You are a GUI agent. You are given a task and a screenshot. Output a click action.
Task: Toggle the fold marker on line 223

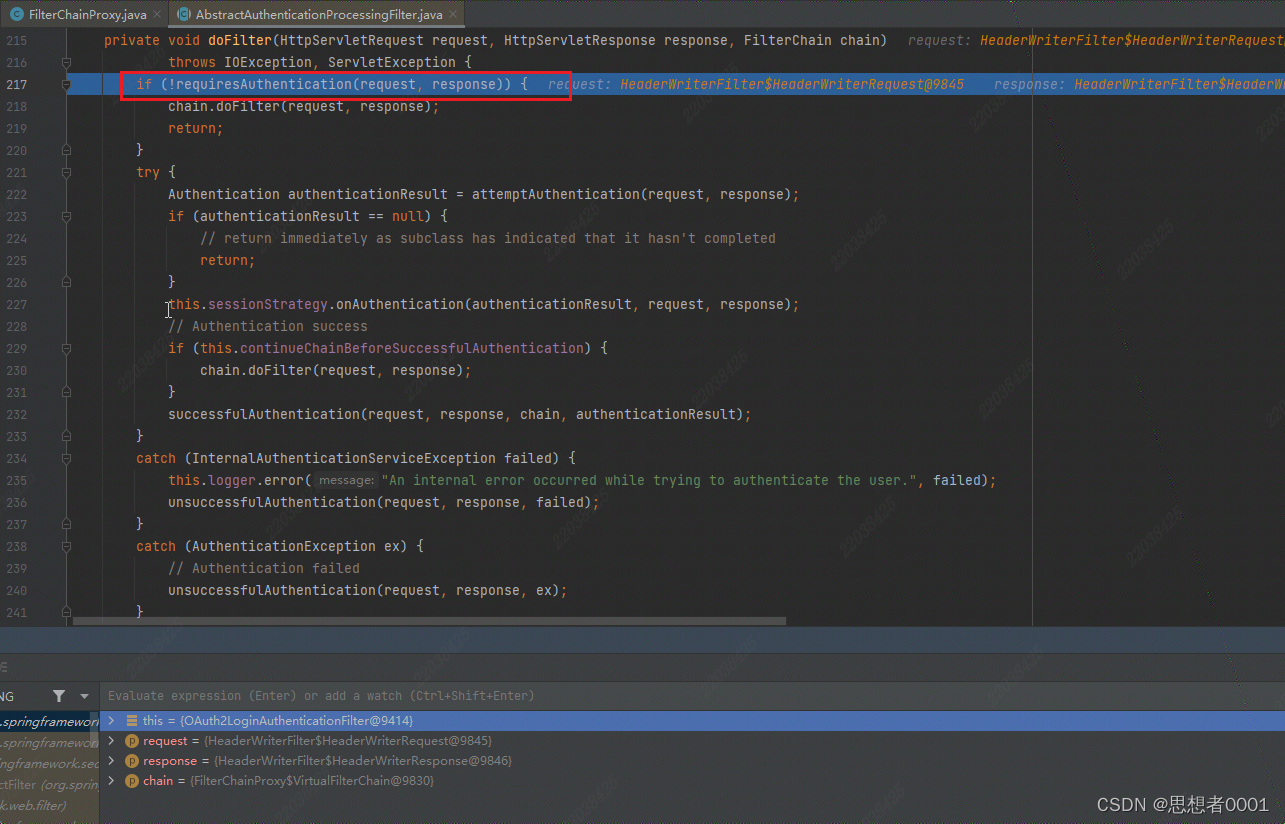click(67, 216)
